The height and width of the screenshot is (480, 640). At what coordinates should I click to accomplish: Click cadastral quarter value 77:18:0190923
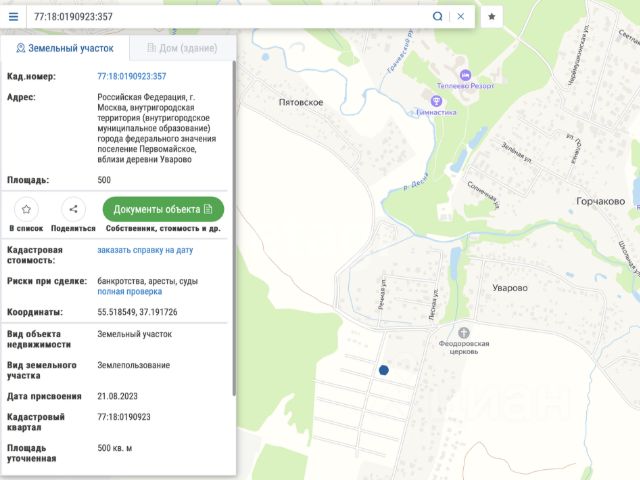124,417
